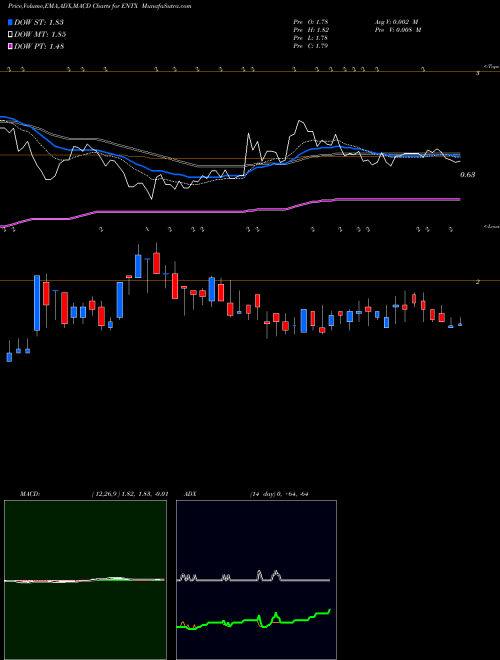Select the 'DOW MT: 1.83' legend label

click(x=40, y=35)
